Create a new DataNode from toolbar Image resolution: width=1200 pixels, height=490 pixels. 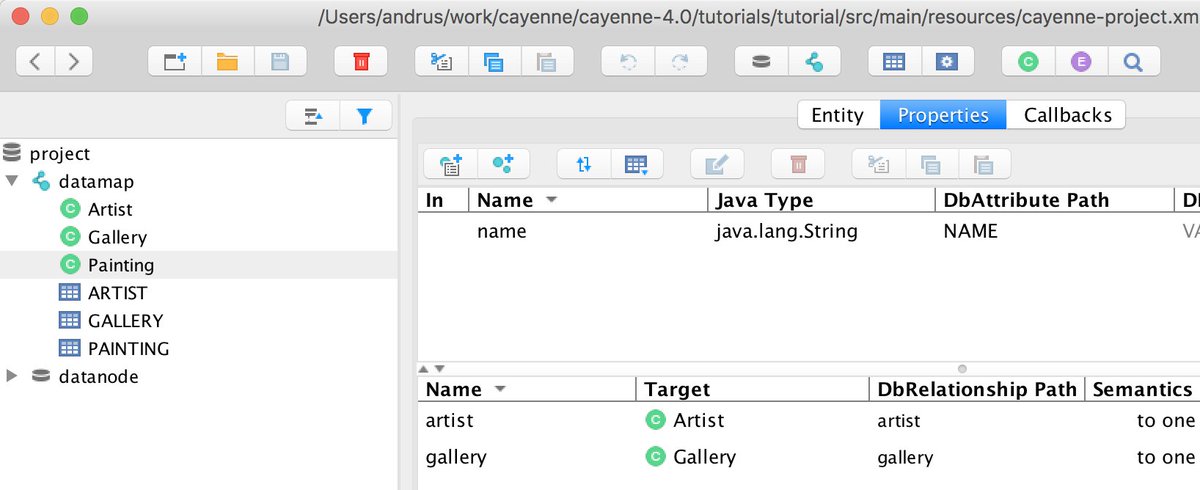point(761,62)
